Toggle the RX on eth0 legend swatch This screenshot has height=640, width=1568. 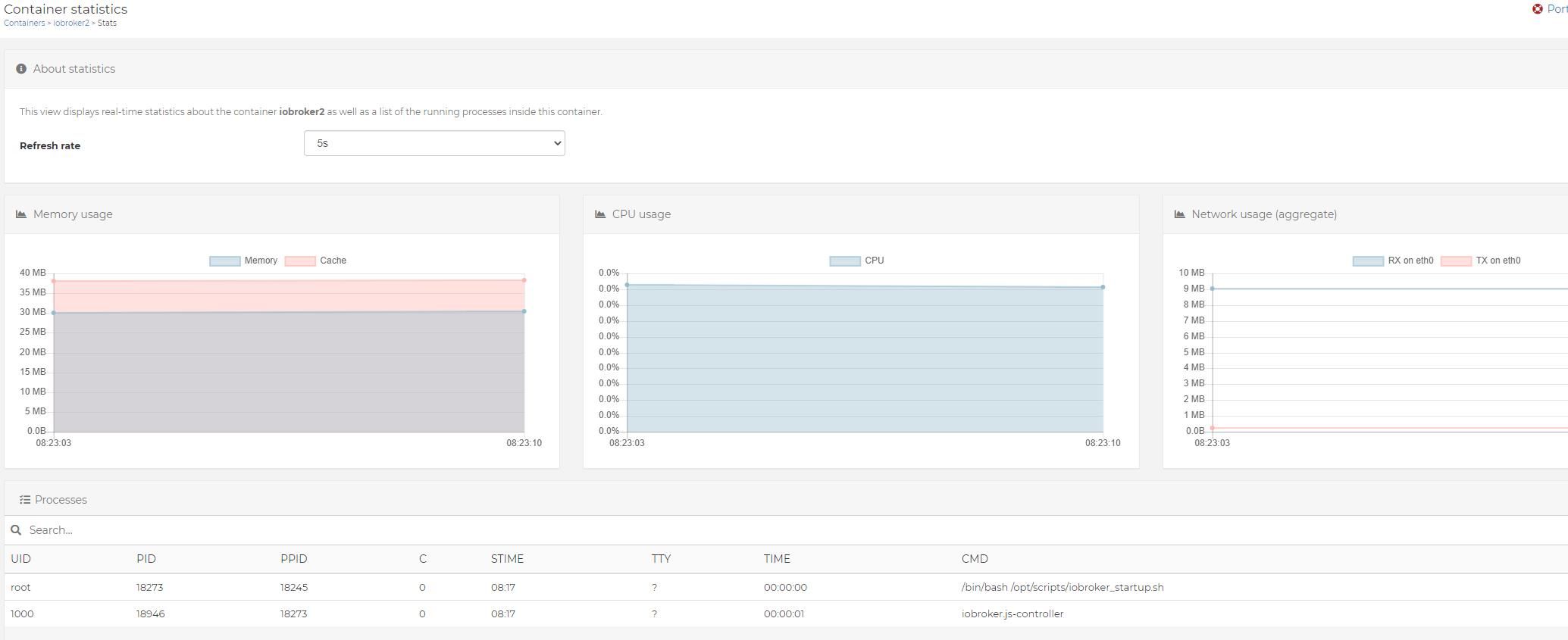click(1368, 261)
